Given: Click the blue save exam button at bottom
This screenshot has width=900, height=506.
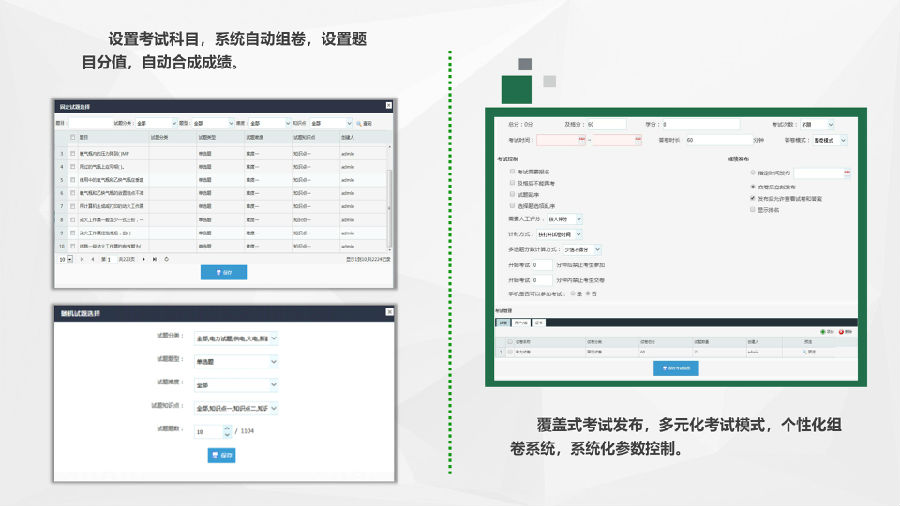Looking at the screenshot, I should point(675,368).
